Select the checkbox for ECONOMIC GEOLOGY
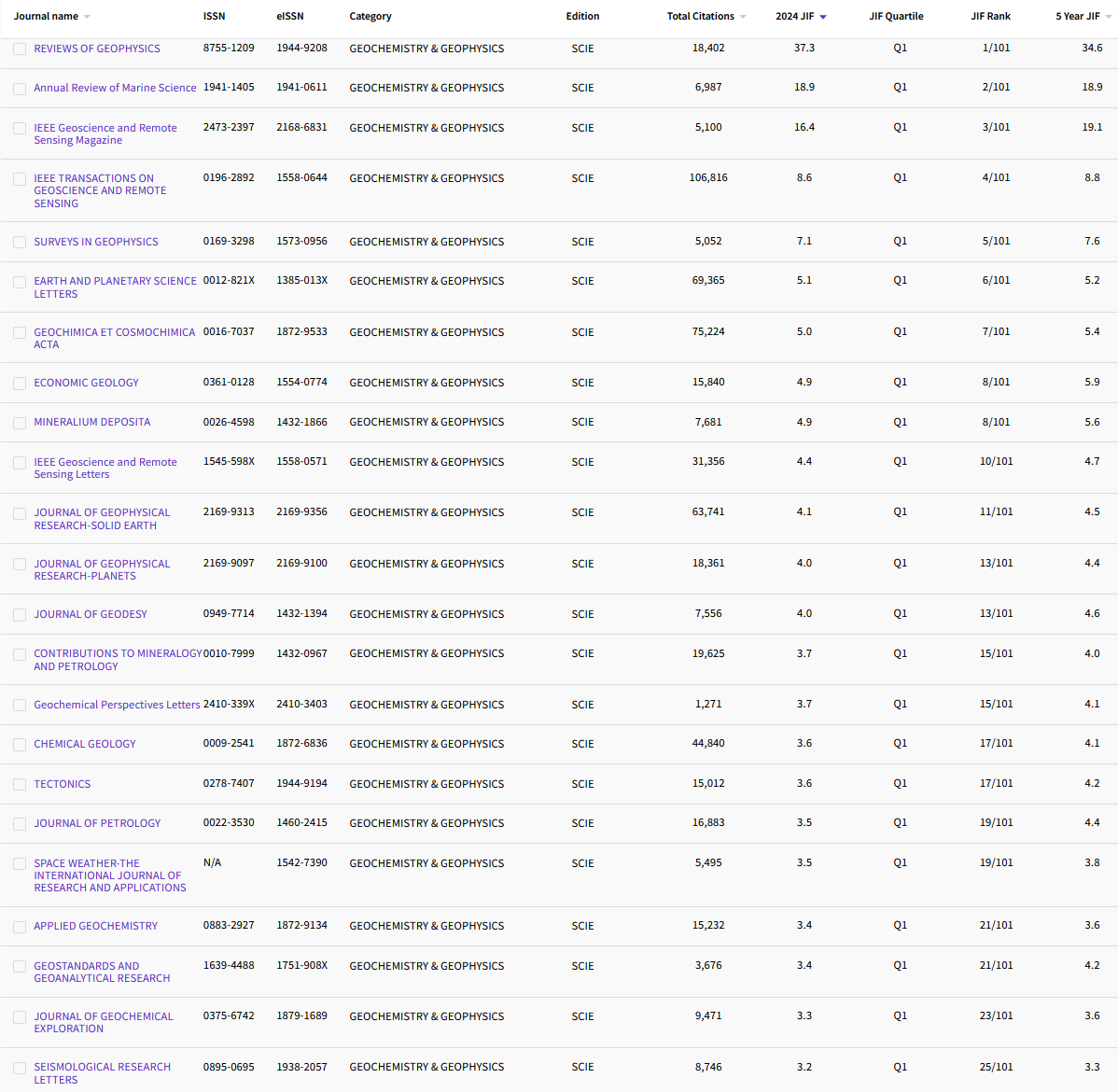This screenshot has width=1118, height=1092. pos(20,383)
